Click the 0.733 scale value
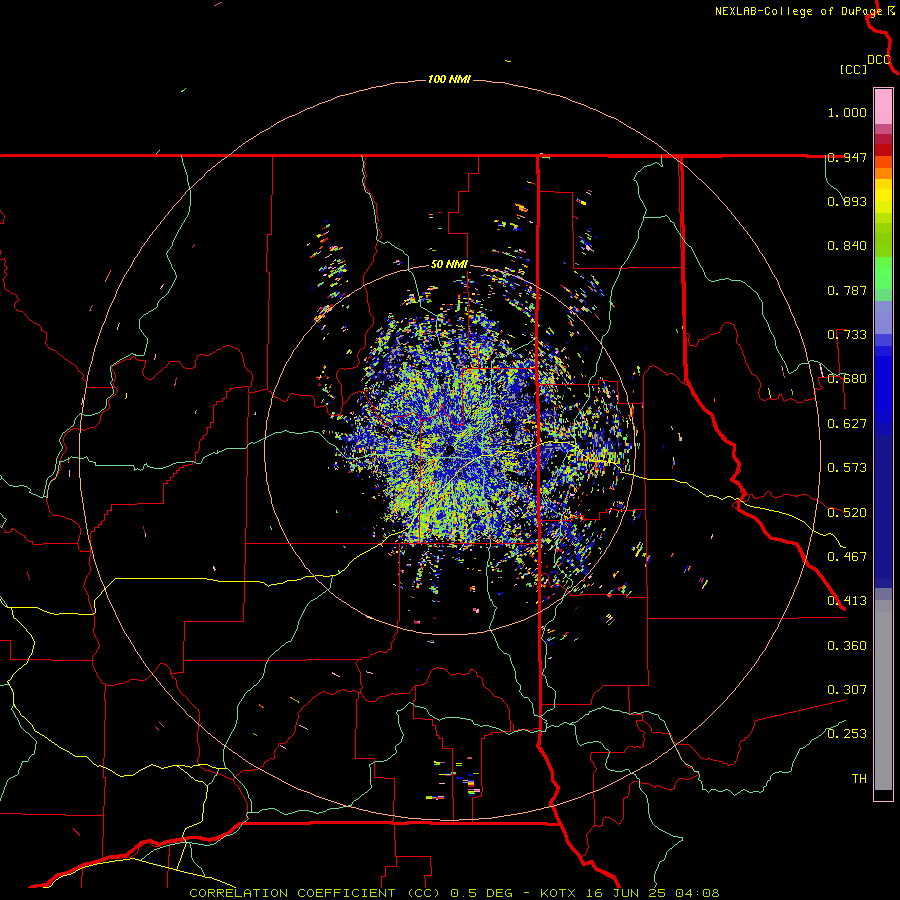The image size is (900, 900). click(x=847, y=335)
